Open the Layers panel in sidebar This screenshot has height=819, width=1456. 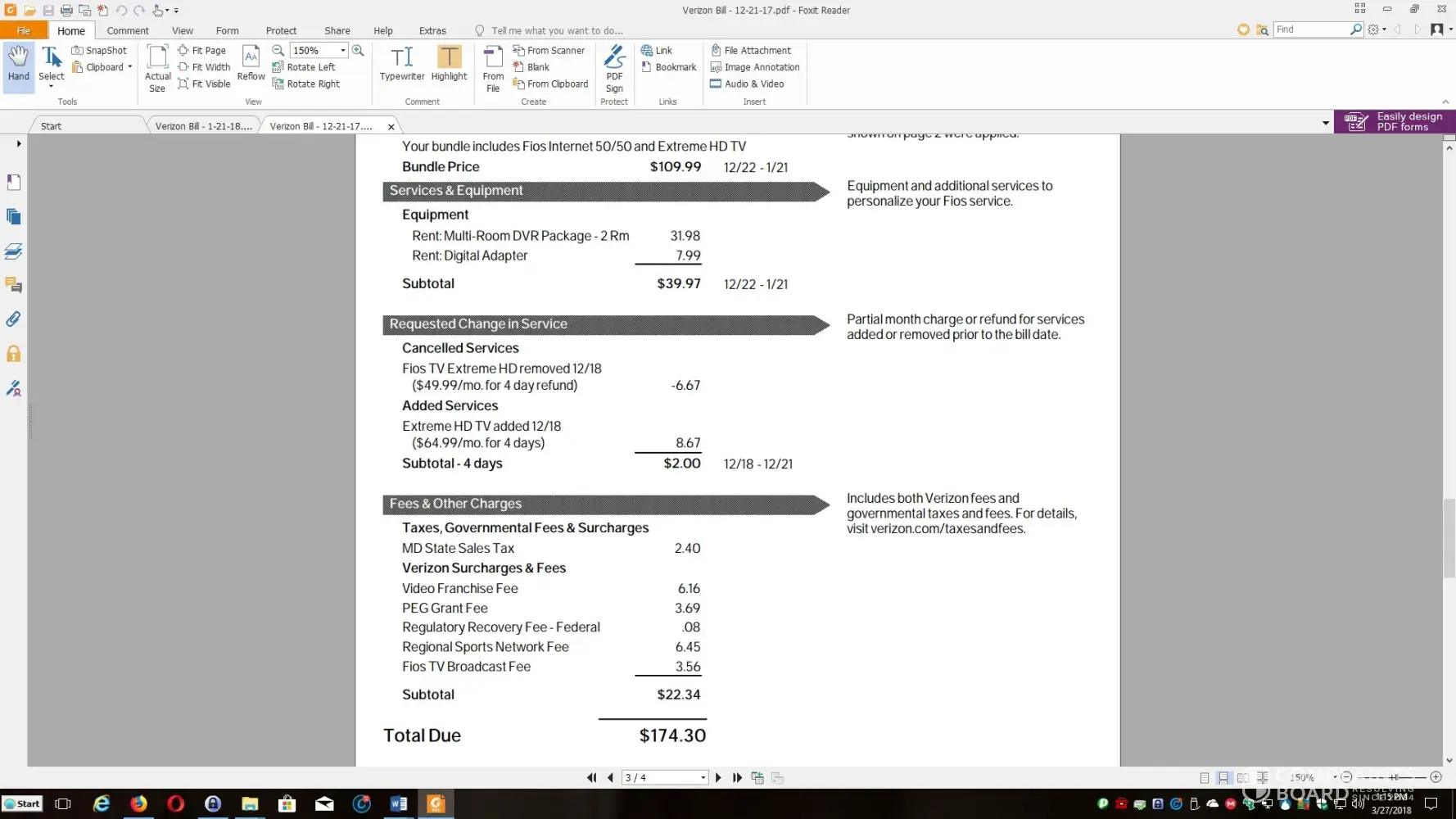coord(13,251)
